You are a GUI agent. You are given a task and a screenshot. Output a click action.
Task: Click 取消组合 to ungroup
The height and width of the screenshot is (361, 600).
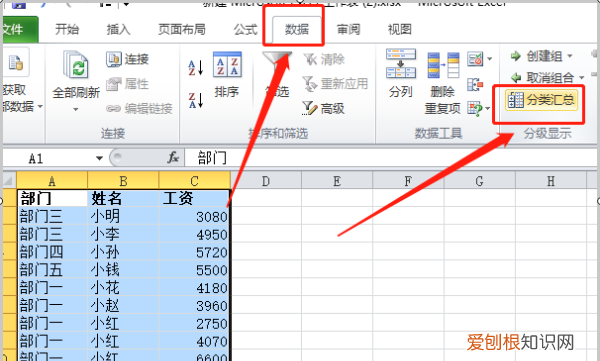[542, 78]
